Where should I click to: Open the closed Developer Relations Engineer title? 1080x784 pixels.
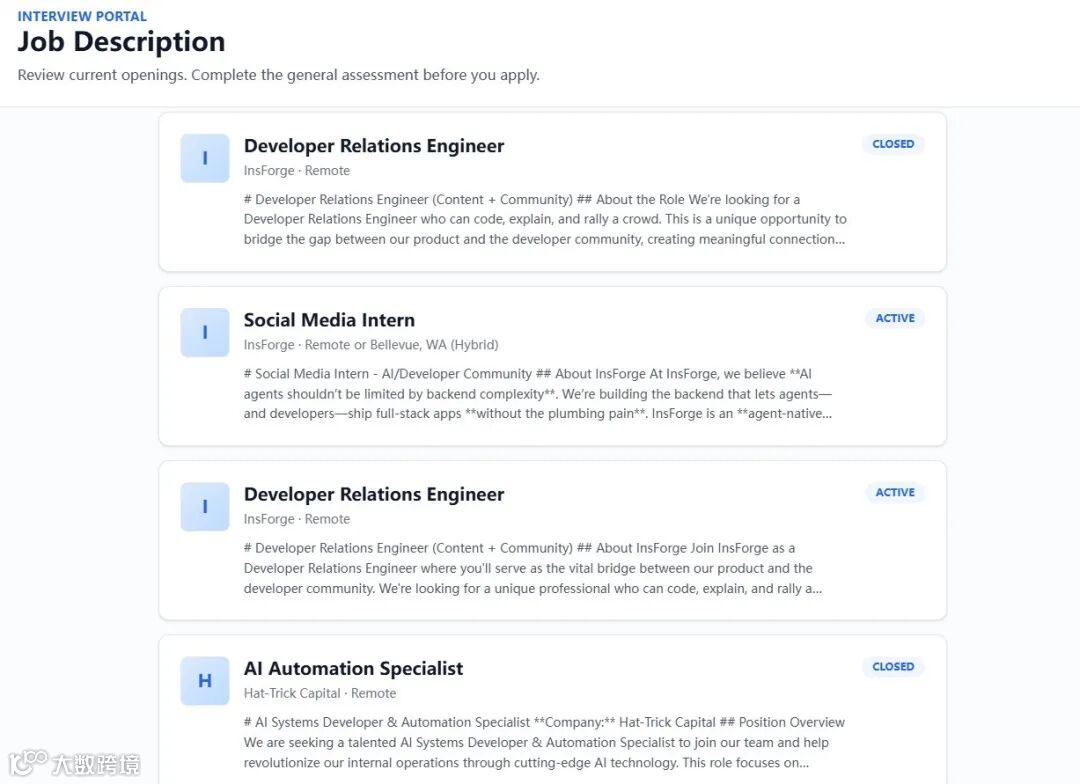[x=374, y=146]
